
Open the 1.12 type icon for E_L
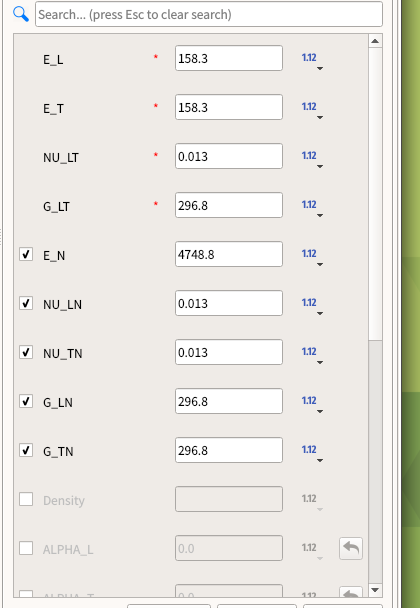click(x=309, y=58)
